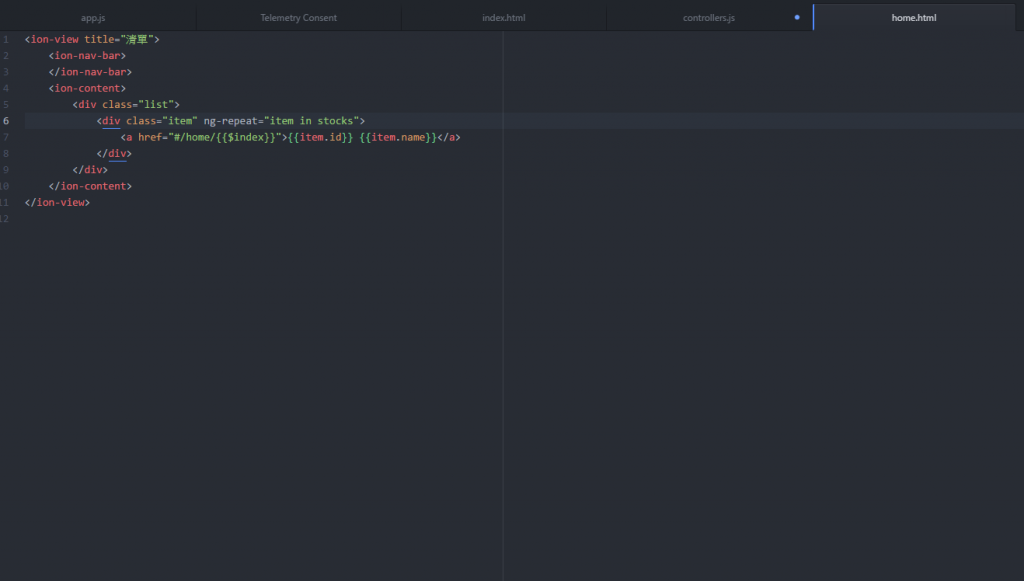Switch to the index.html tab

pos(504,18)
